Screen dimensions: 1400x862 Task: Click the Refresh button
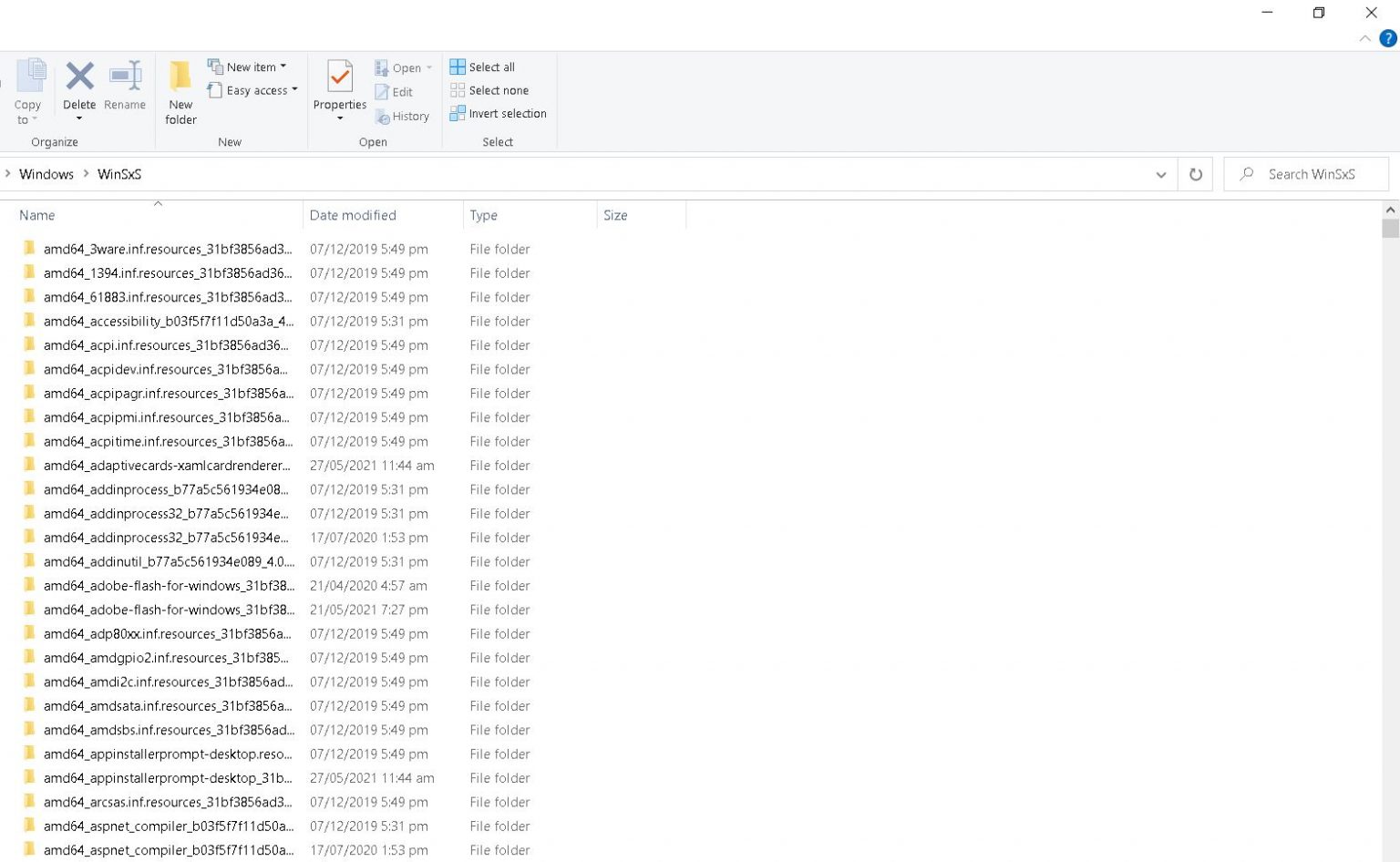(x=1196, y=174)
